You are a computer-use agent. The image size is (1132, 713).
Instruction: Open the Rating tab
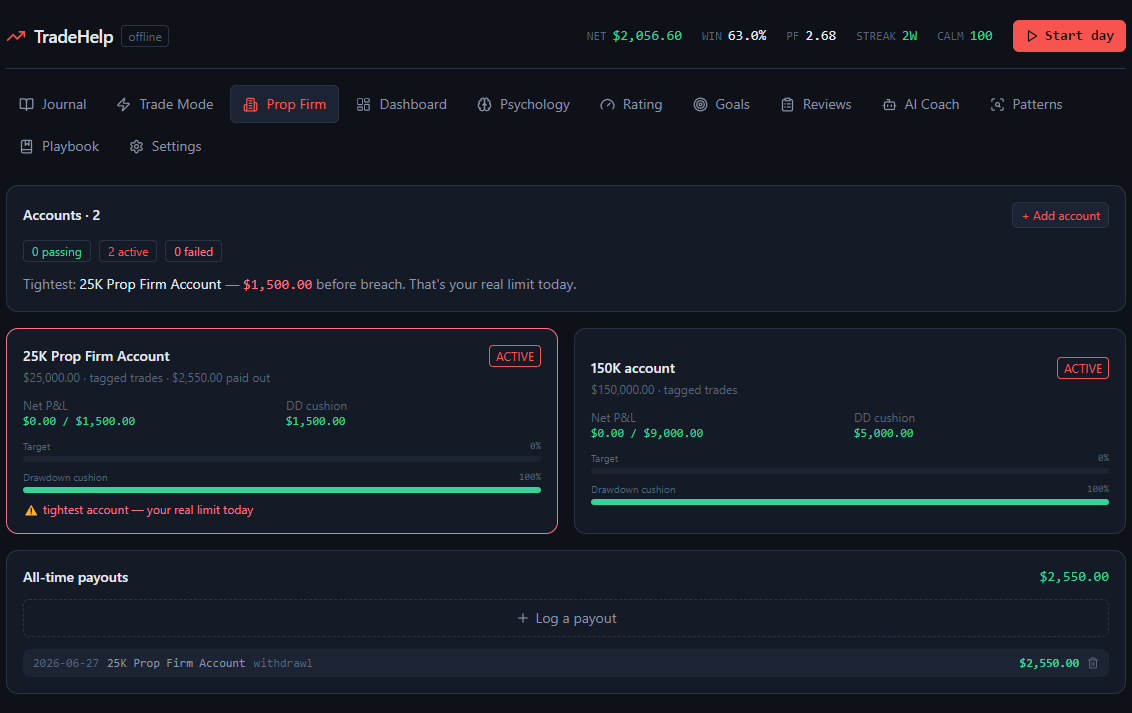(x=631, y=105)
